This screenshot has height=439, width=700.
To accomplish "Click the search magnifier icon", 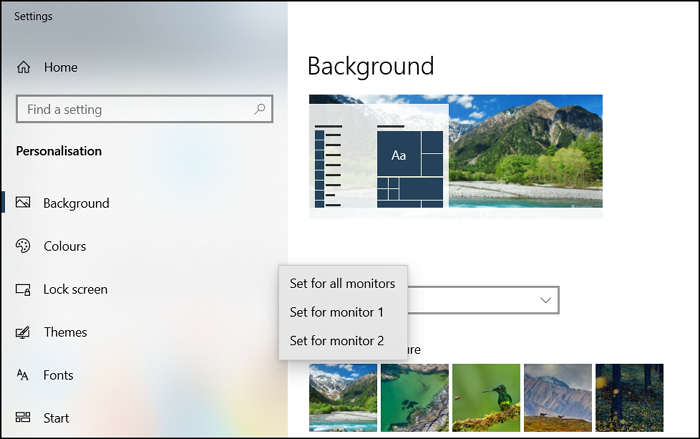I will tap(259, 109).
